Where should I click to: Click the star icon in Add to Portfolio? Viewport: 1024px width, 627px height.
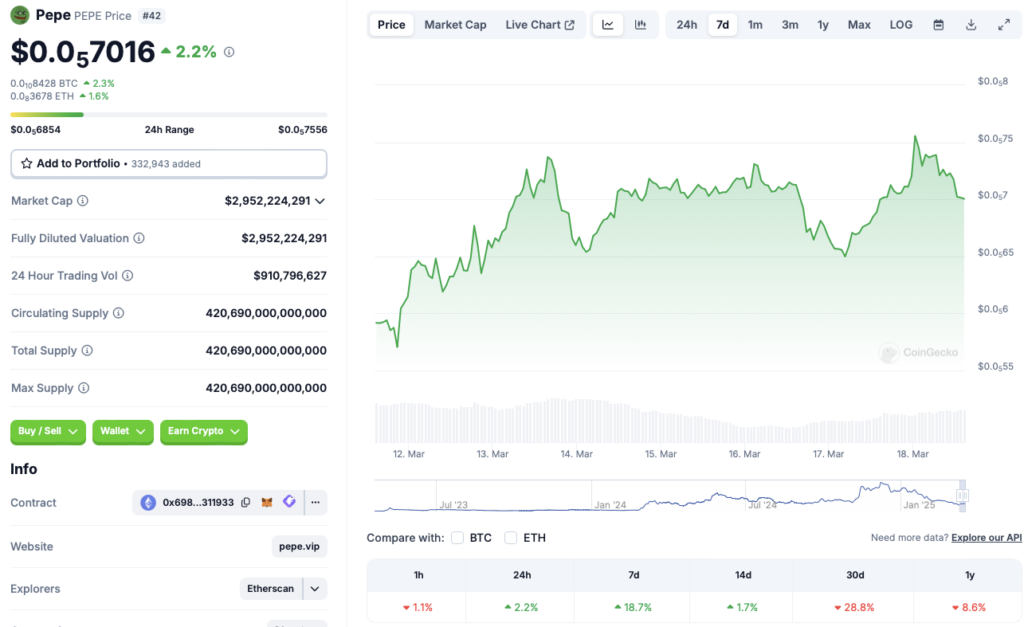pos(26,163)
